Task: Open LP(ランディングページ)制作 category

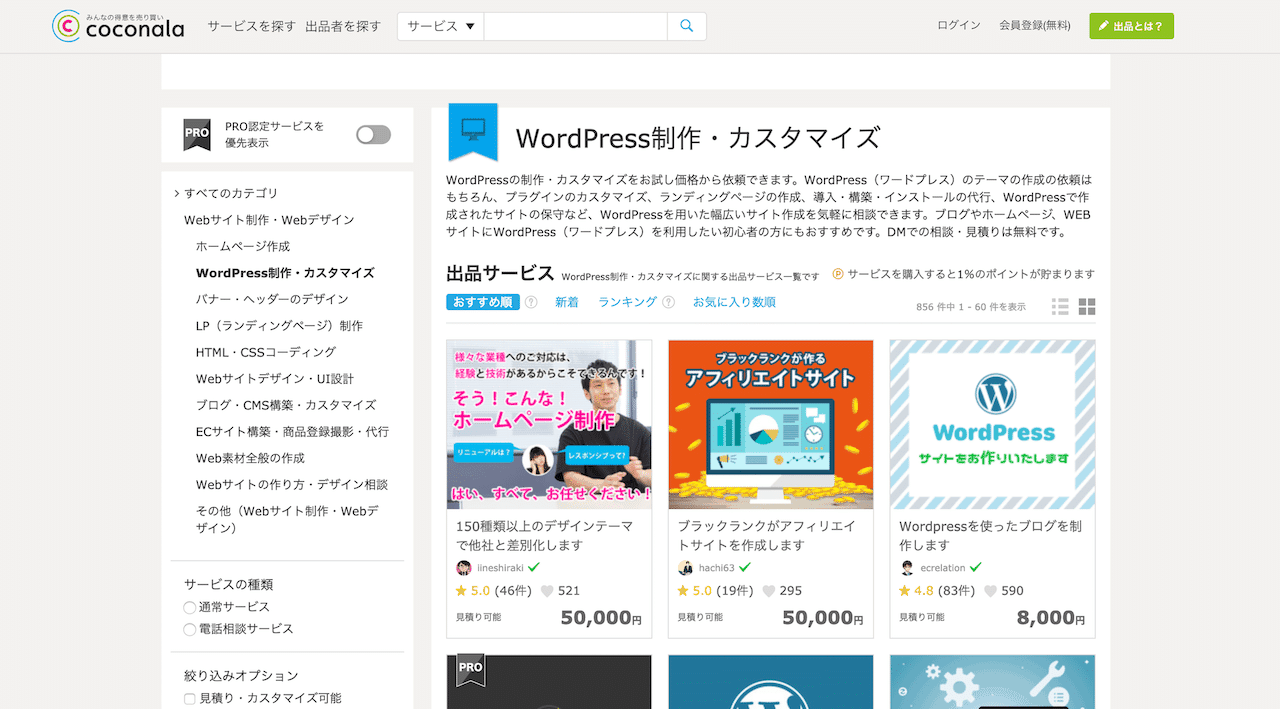Action: (279, 326)
